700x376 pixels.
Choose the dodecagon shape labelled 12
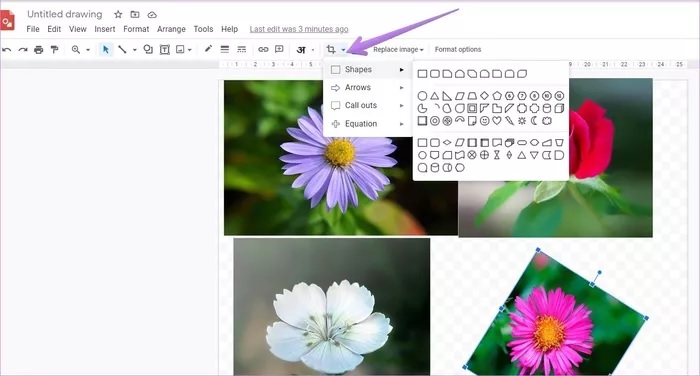coord(559,96)
